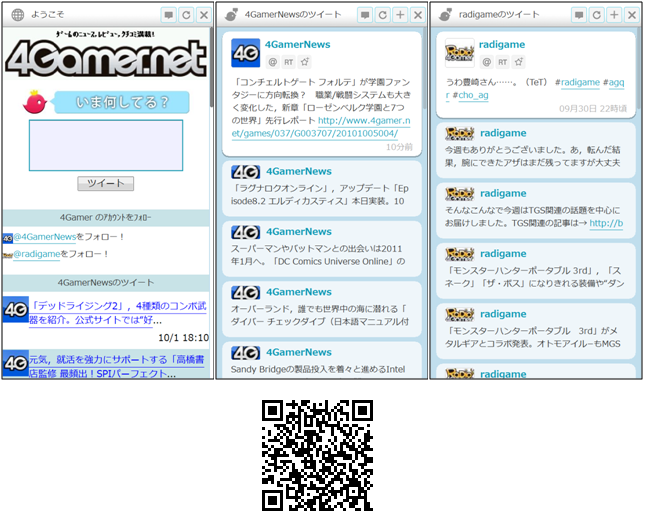Click #cho_ag hashtag link
The image size is (645, 520).
pyautogui.click(x=473, y=95)
